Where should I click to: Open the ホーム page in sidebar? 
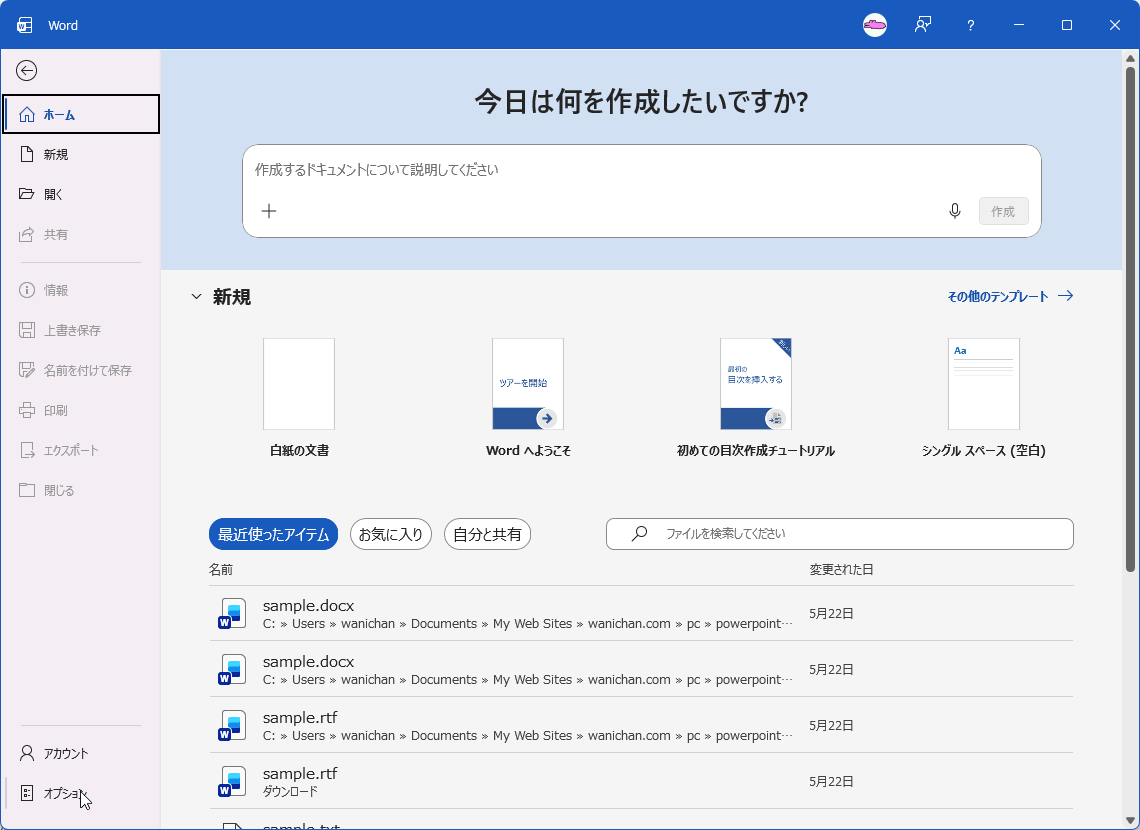click(x=81, y=114)
